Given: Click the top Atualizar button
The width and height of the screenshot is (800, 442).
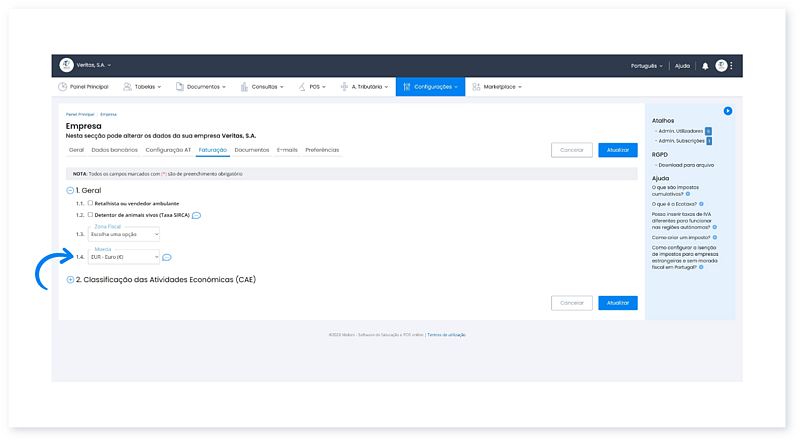Looking at the screenshot, I should coord(617,150).
